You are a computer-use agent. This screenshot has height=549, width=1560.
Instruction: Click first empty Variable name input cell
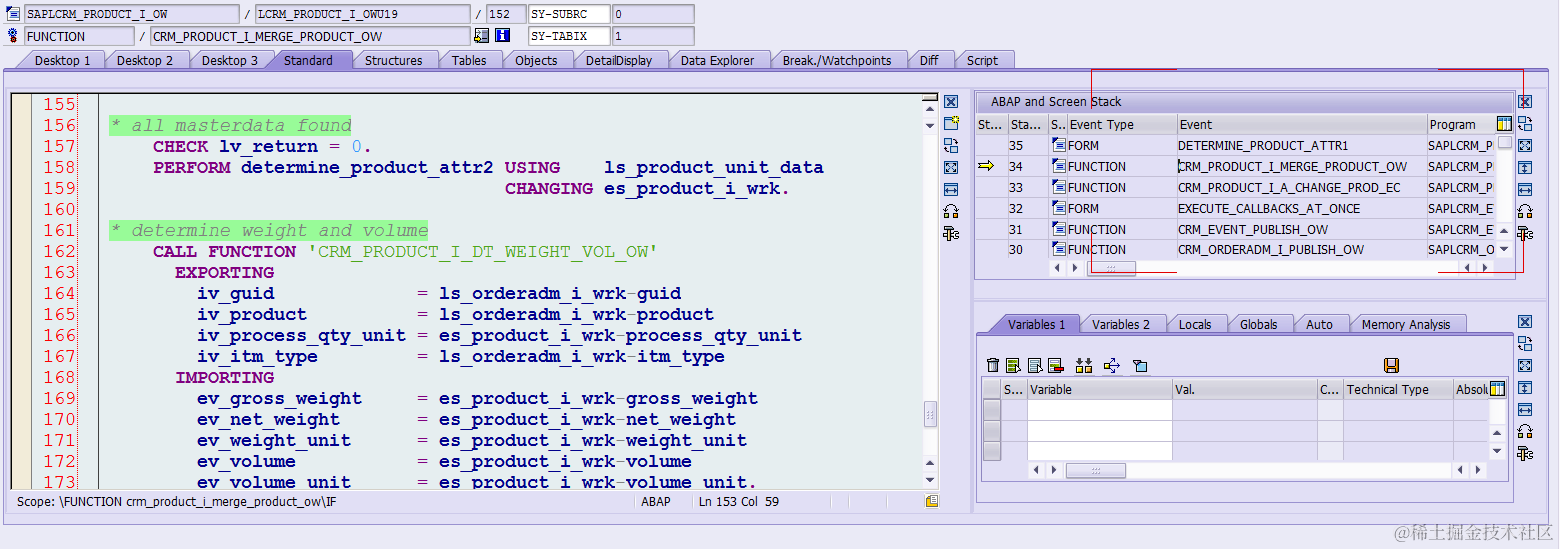coord(1099,410)
